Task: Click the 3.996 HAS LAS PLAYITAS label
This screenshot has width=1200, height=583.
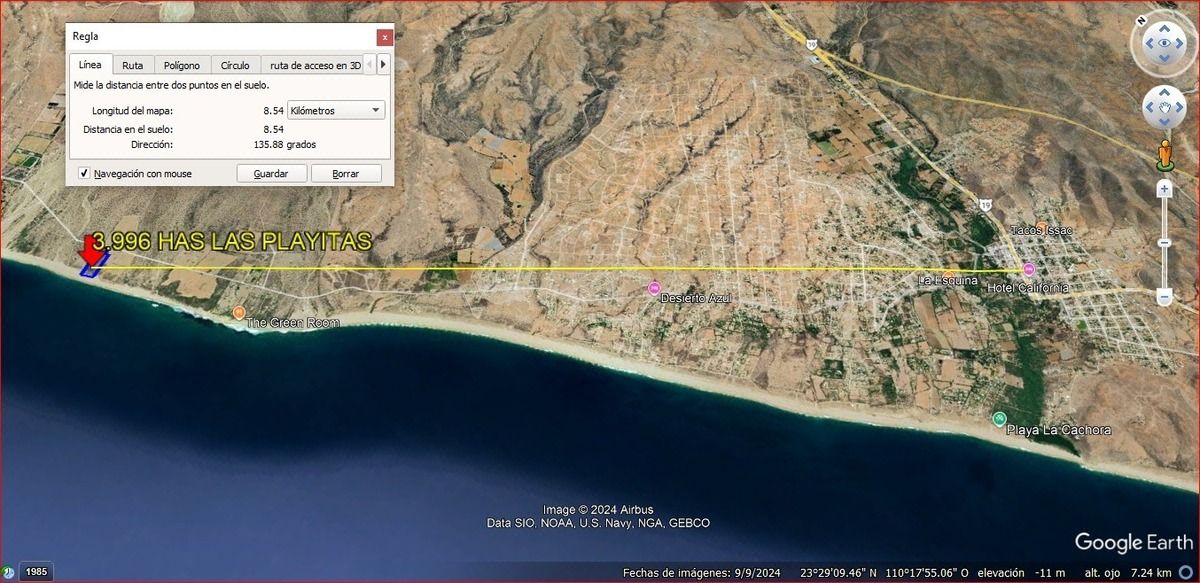Action: click(231, 241)
